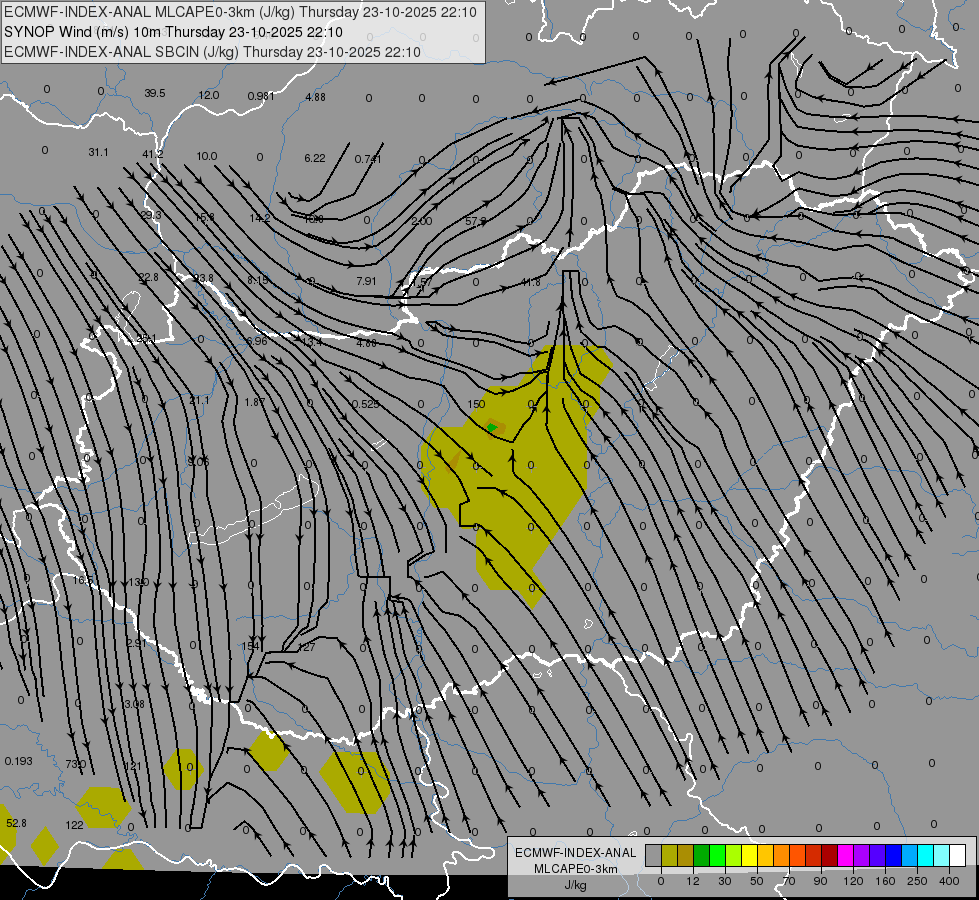Select the bright cyan legend swatch
This screenshot has width=979, height=900.
[x=925, y=856]
